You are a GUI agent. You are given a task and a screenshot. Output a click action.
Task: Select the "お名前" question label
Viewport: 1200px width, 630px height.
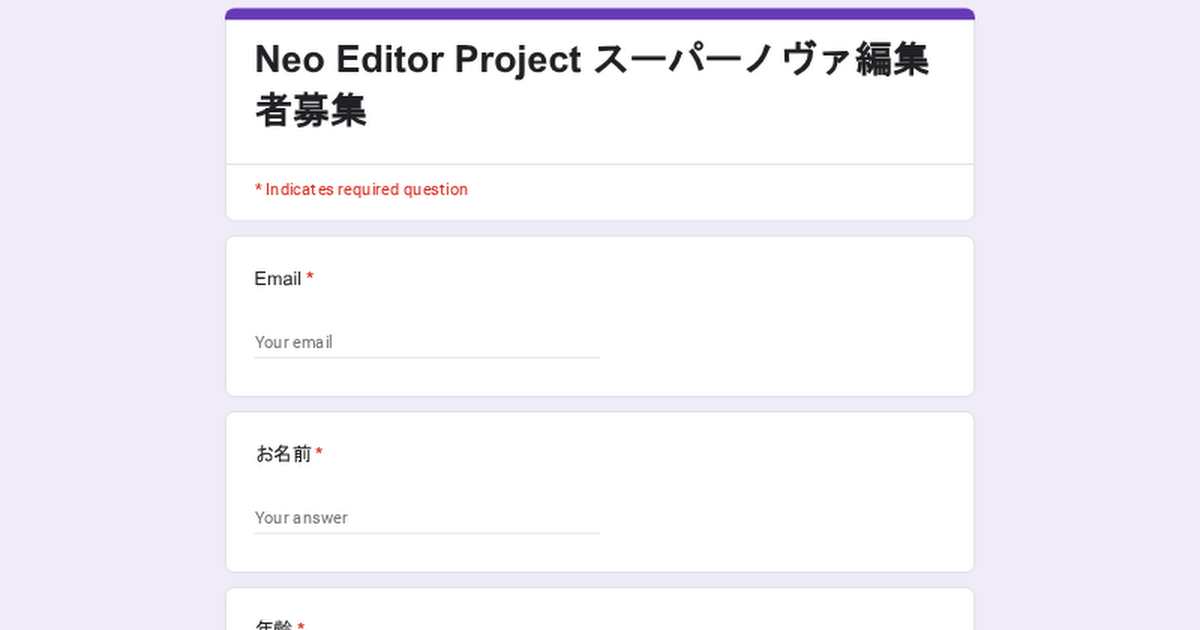coord(283,455)
